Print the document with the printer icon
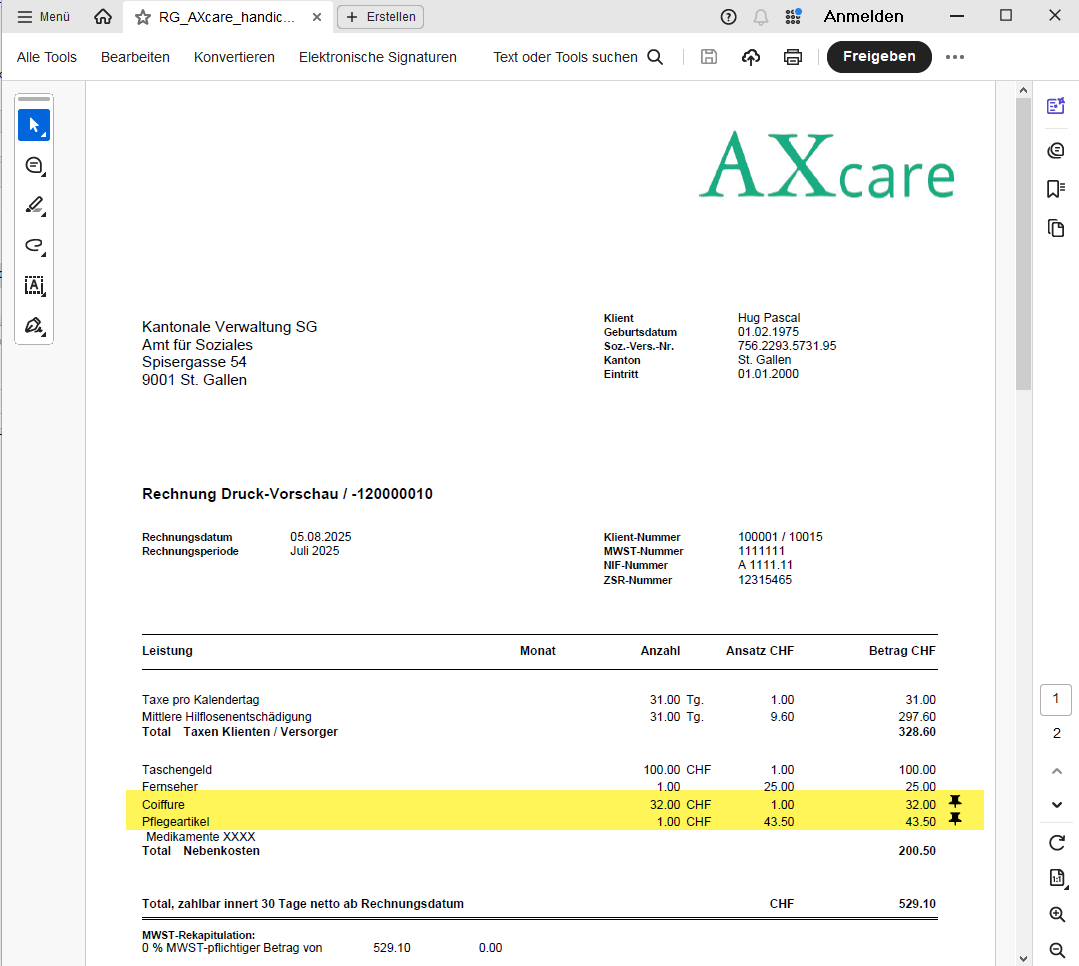 tap(793, 57)
